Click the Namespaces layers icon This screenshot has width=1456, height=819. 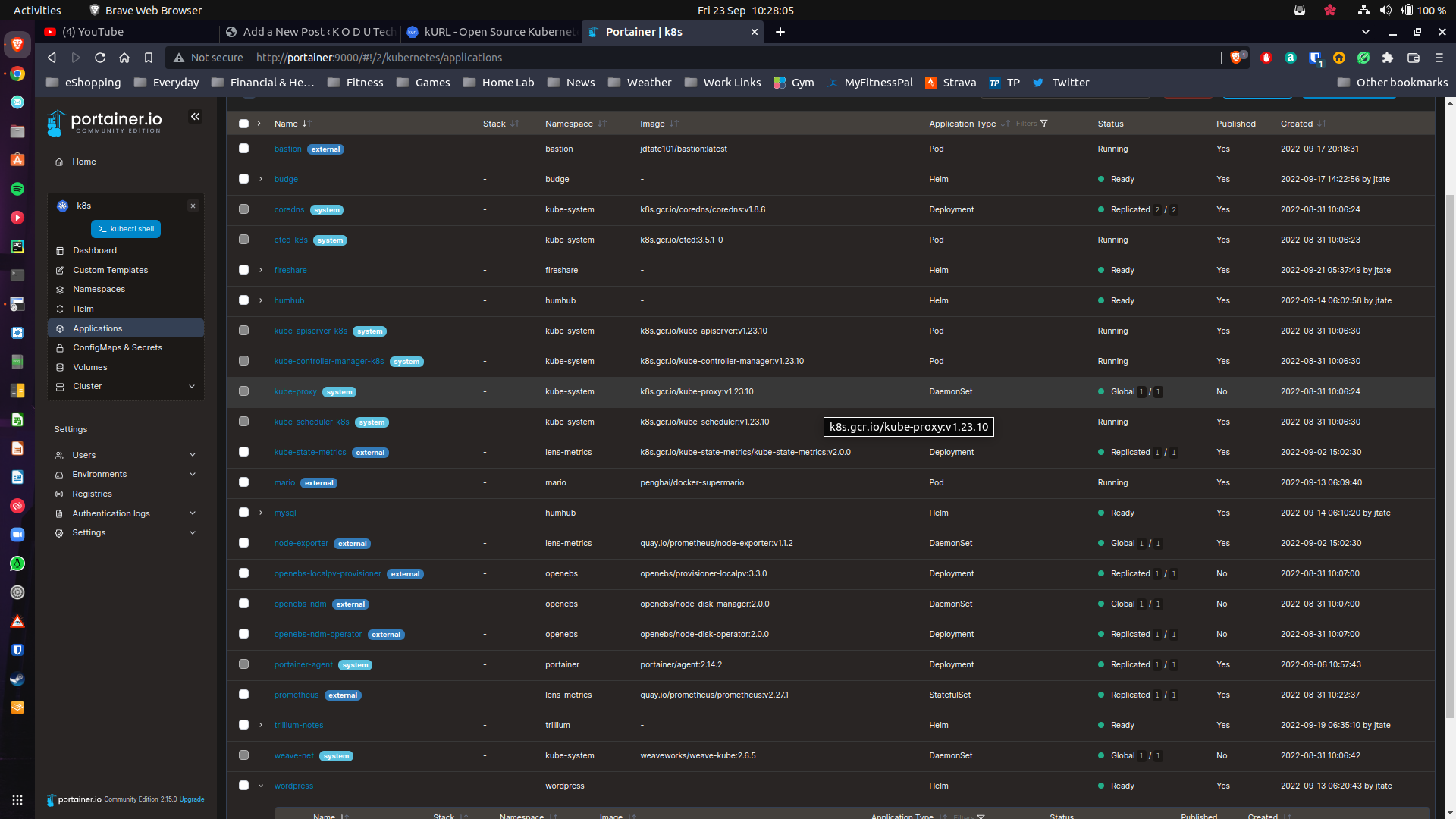pos(60,290)
